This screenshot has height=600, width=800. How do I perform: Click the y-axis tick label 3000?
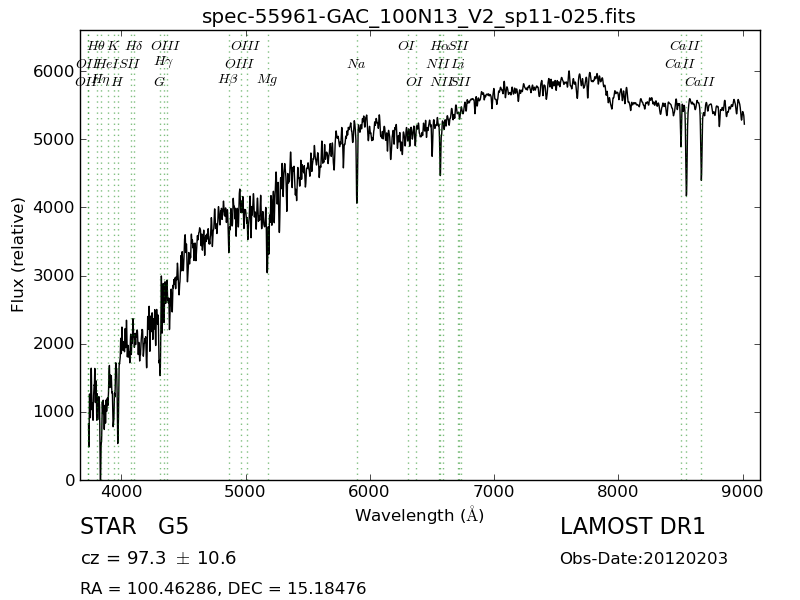point(54,276)
